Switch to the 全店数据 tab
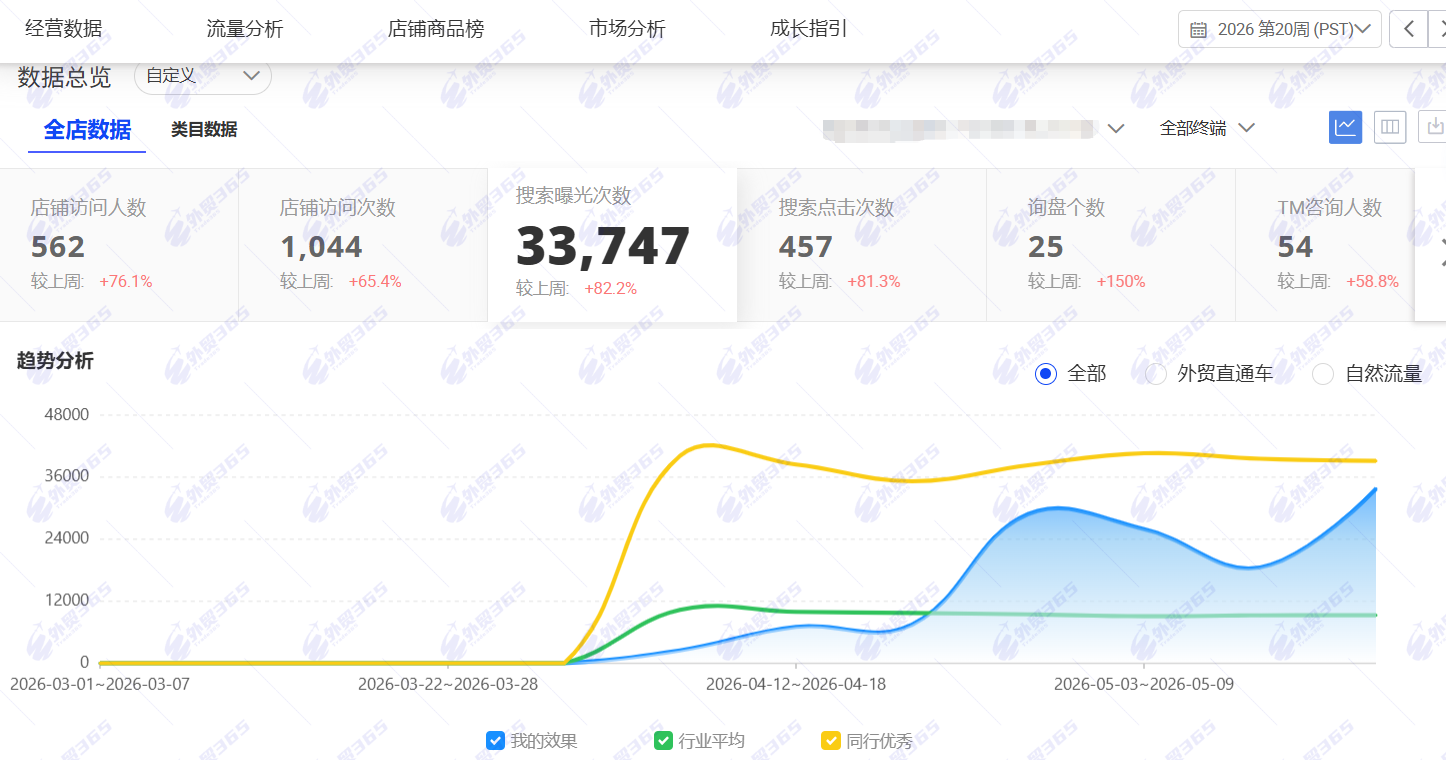The height and width of the screenshot is (760, 1446). [x=87, y=130]
